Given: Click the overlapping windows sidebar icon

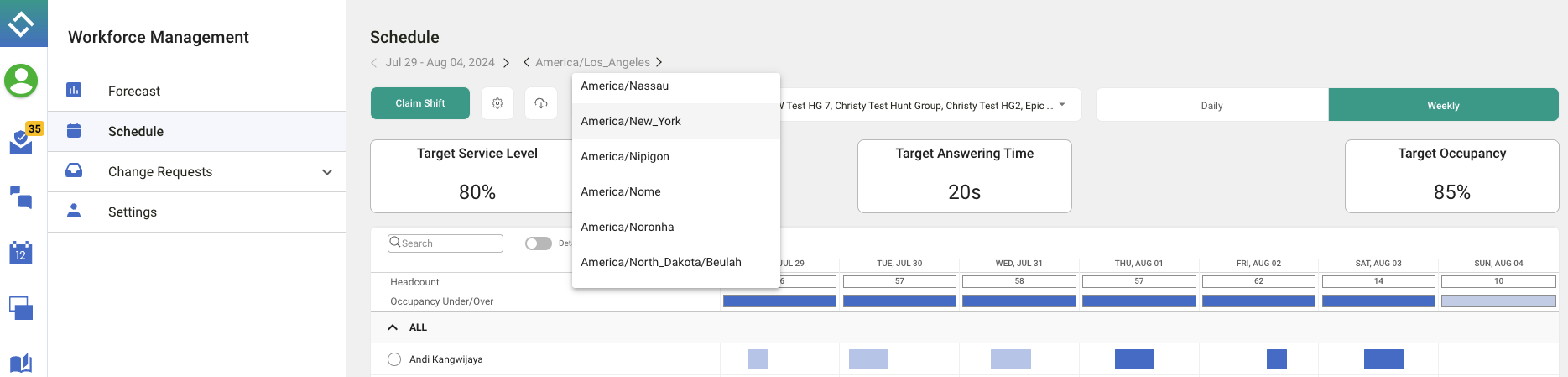Looking at the screenshot, I should tap(21, 308).
